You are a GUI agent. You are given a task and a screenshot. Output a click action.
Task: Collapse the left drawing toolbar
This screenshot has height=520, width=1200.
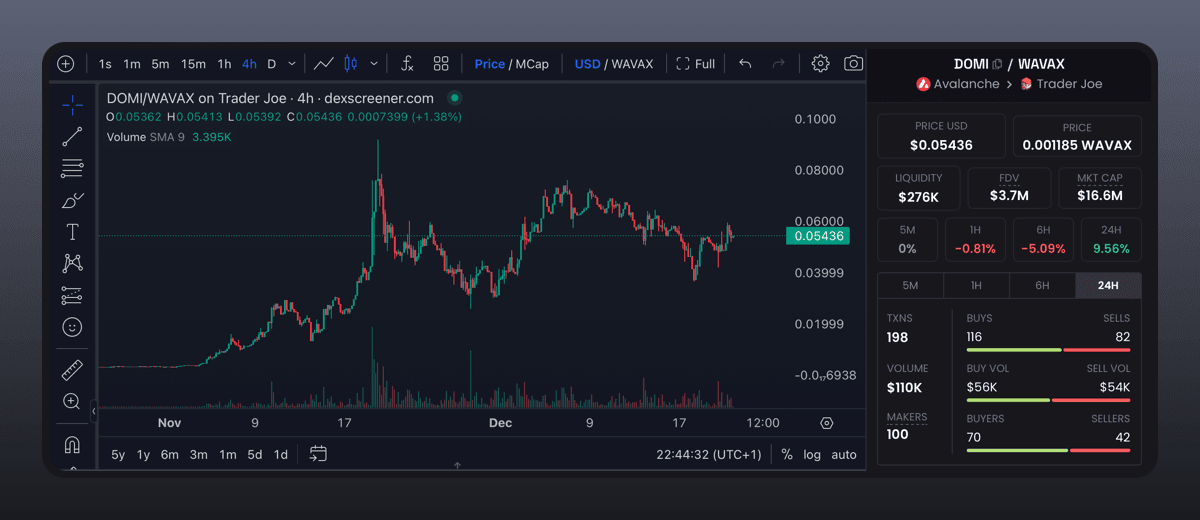(x=94, y=411)
